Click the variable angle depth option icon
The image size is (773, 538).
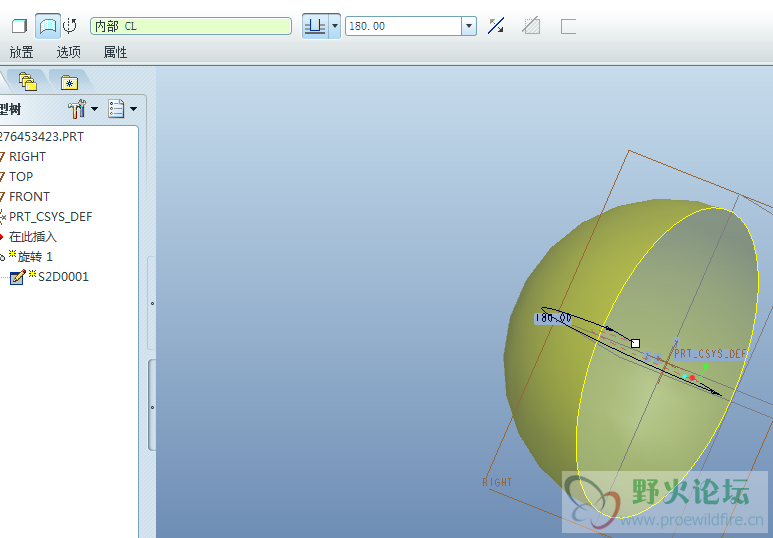(x=315, y=26)
